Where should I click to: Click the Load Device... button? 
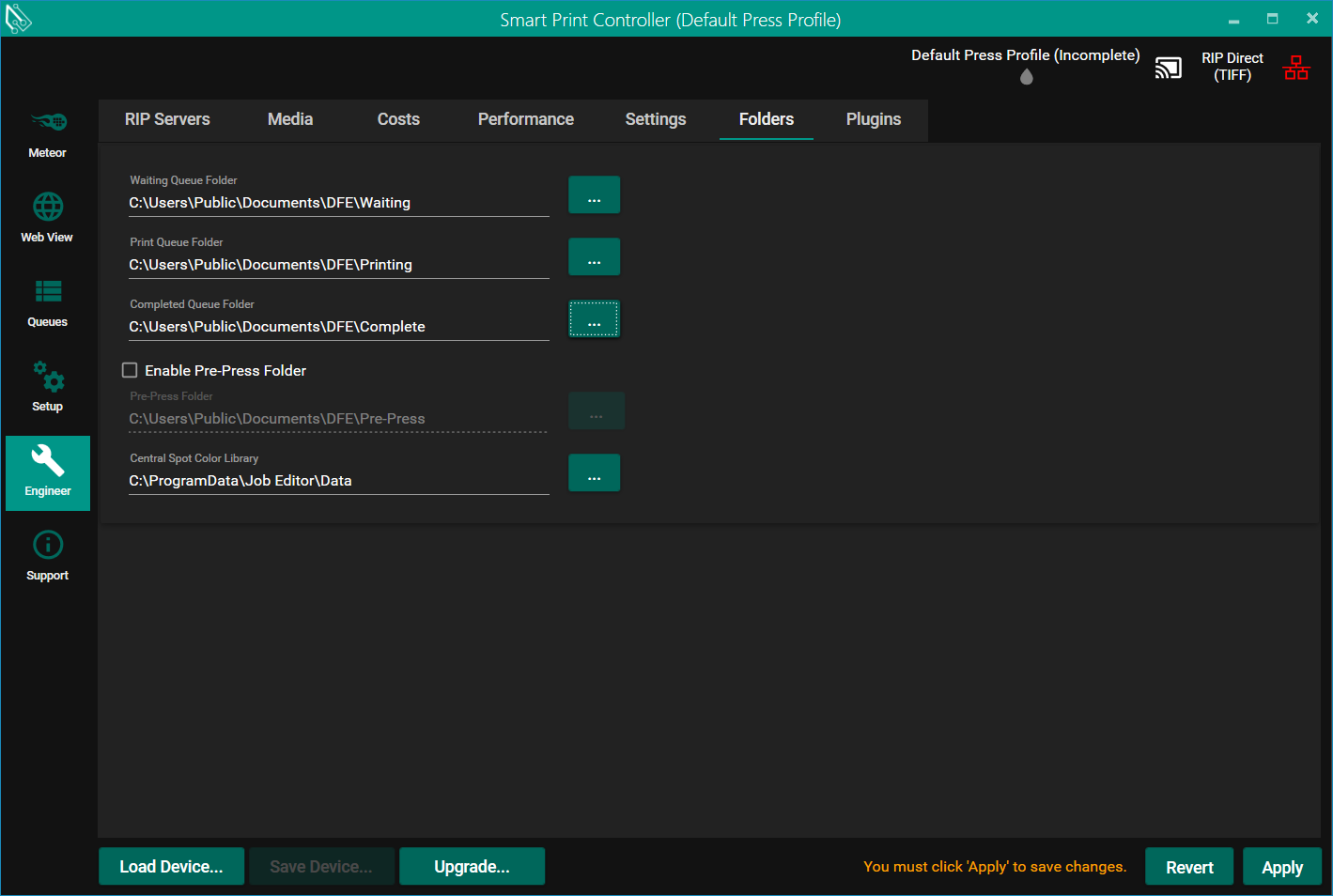[171, 867]
